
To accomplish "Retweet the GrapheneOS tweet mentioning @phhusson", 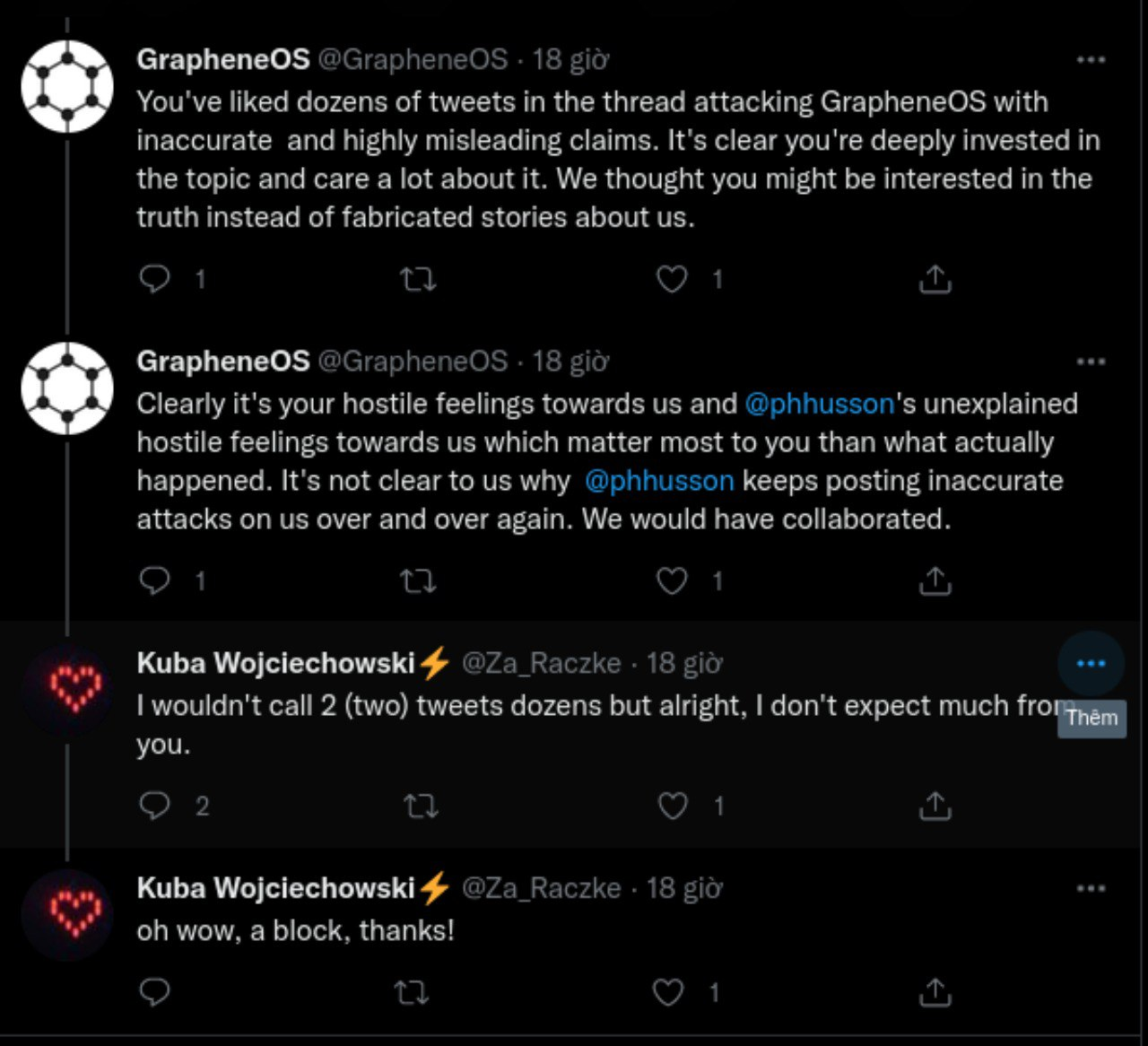I will (418, 581).
